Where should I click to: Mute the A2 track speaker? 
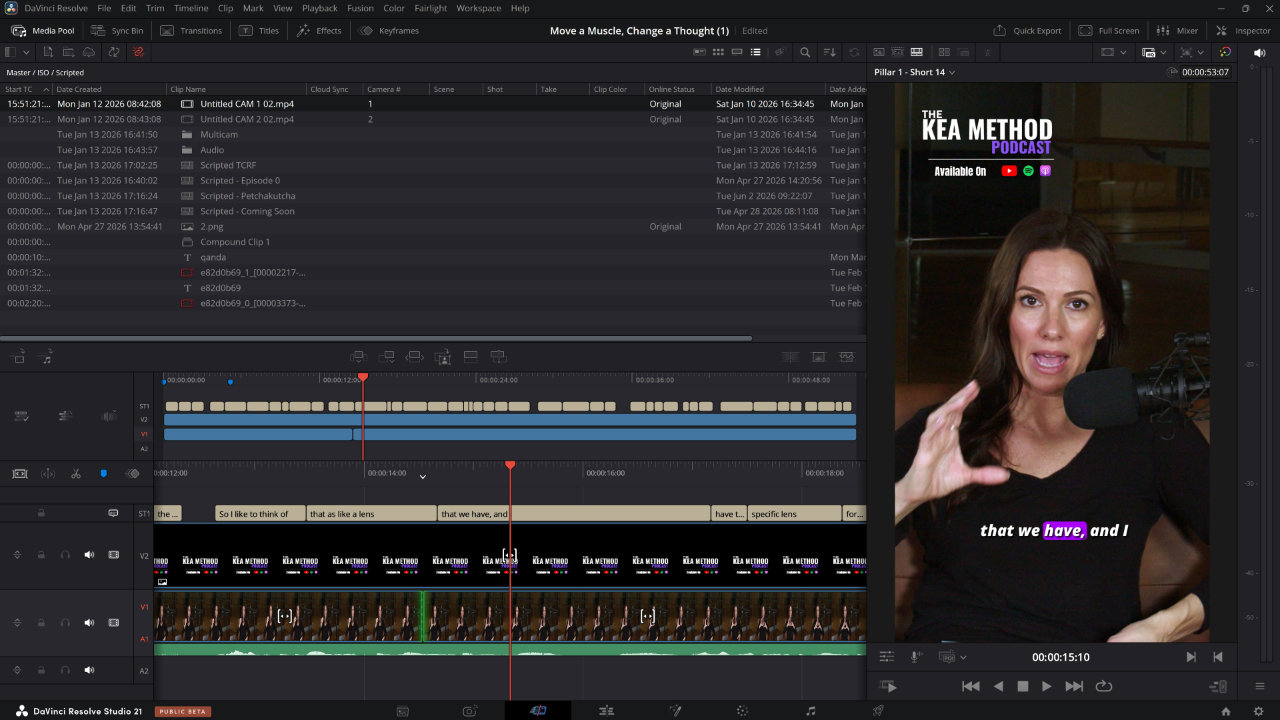(x=89, y=670)
